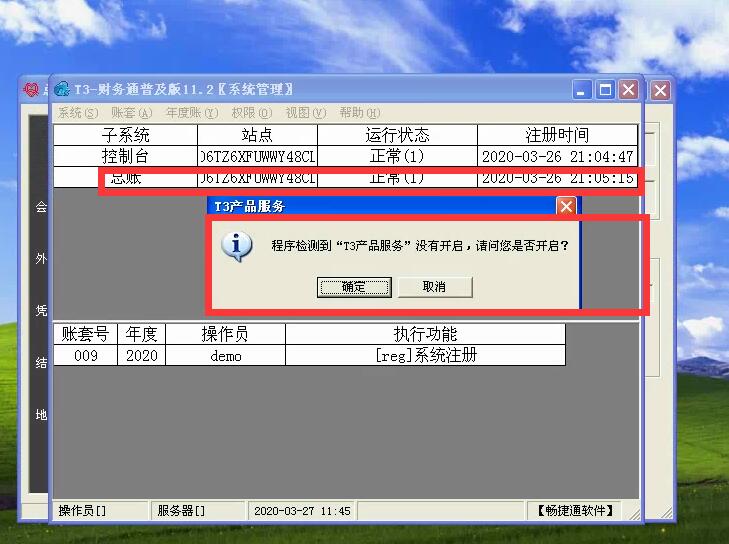
Task: Click 服务器[] in the status bar
Action: point(181,511)
